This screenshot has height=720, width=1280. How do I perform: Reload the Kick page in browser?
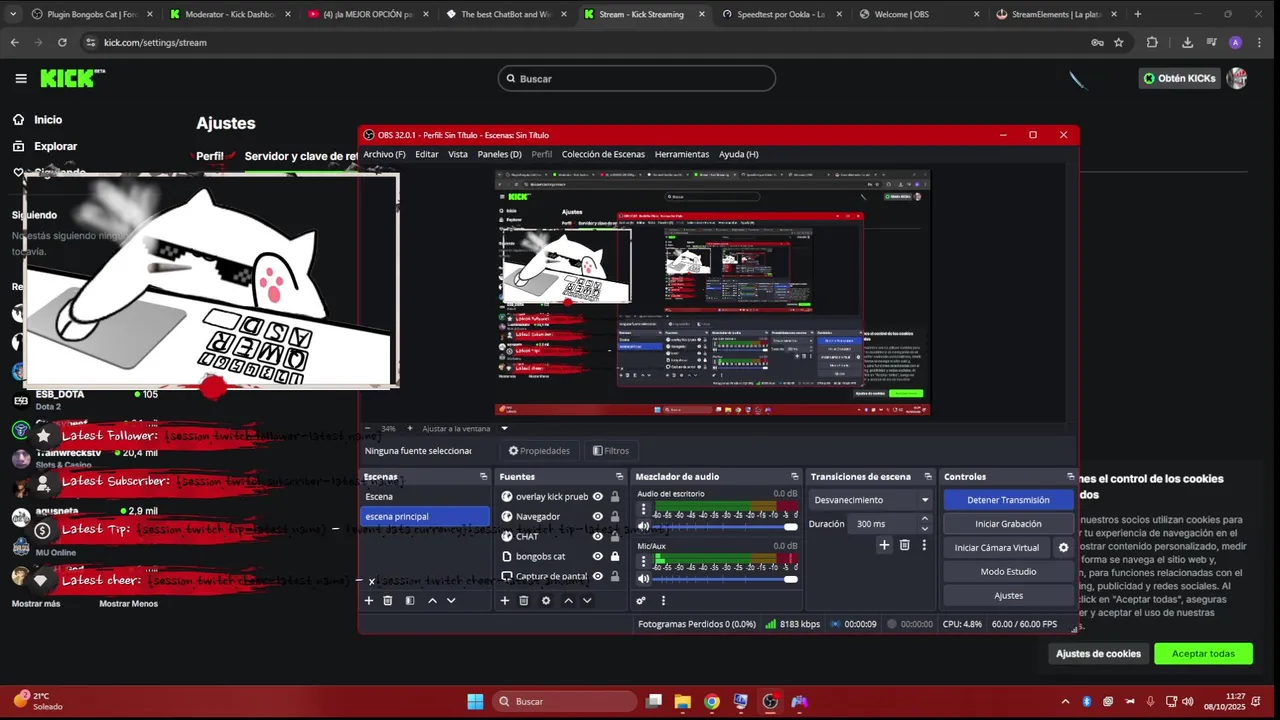[62, 43]
